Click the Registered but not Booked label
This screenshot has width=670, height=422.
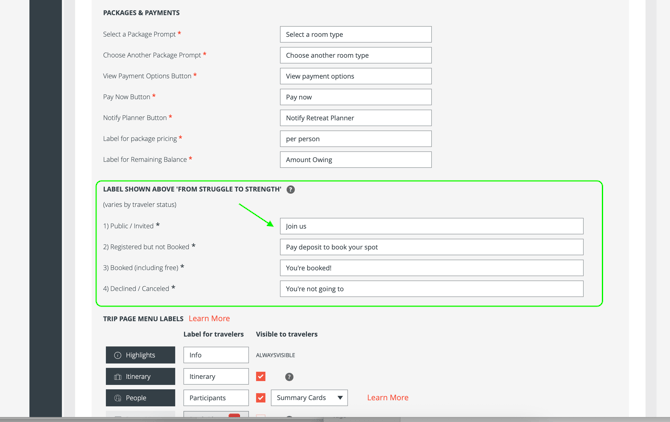point(146,247)
